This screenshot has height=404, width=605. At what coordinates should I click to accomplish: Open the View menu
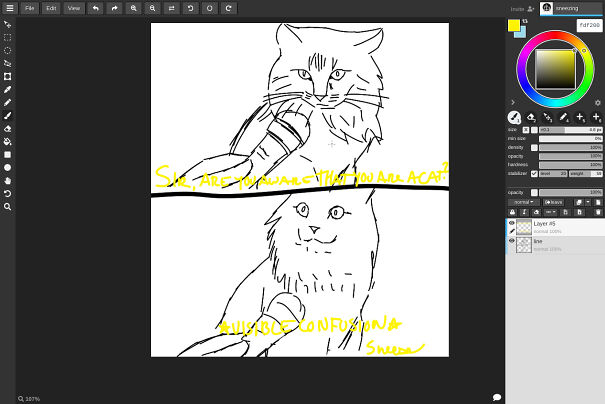coord(75,8)
